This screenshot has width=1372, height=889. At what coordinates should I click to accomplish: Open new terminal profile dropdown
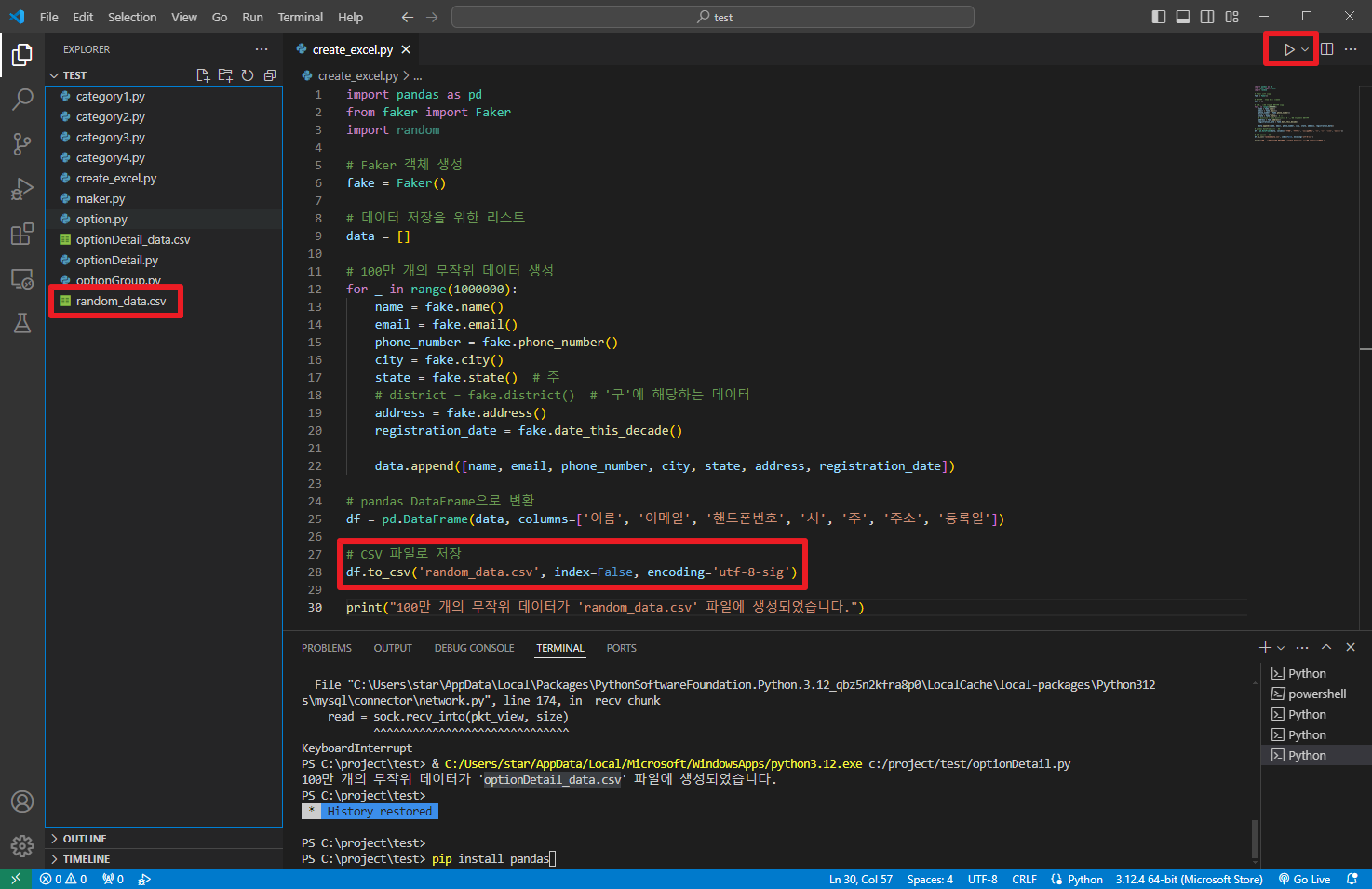click(1281, 648)
